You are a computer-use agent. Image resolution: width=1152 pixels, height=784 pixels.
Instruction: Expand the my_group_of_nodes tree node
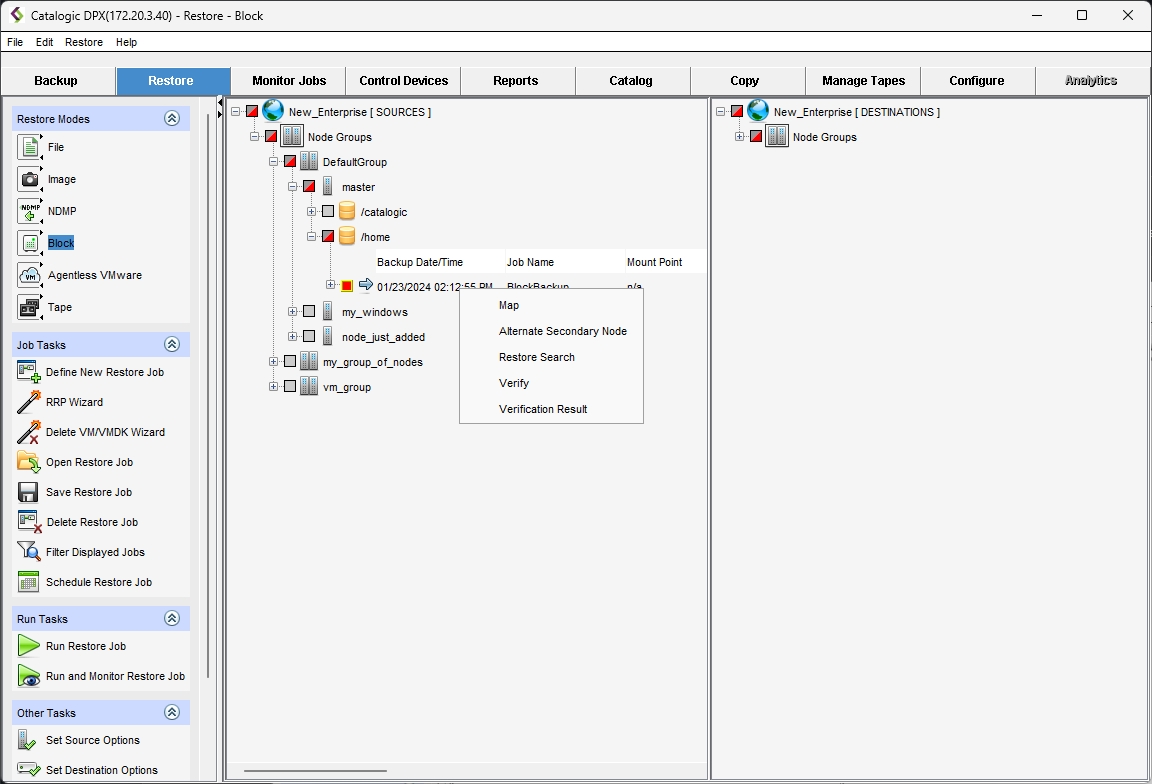pyautogui.click(x=273, y=362)
